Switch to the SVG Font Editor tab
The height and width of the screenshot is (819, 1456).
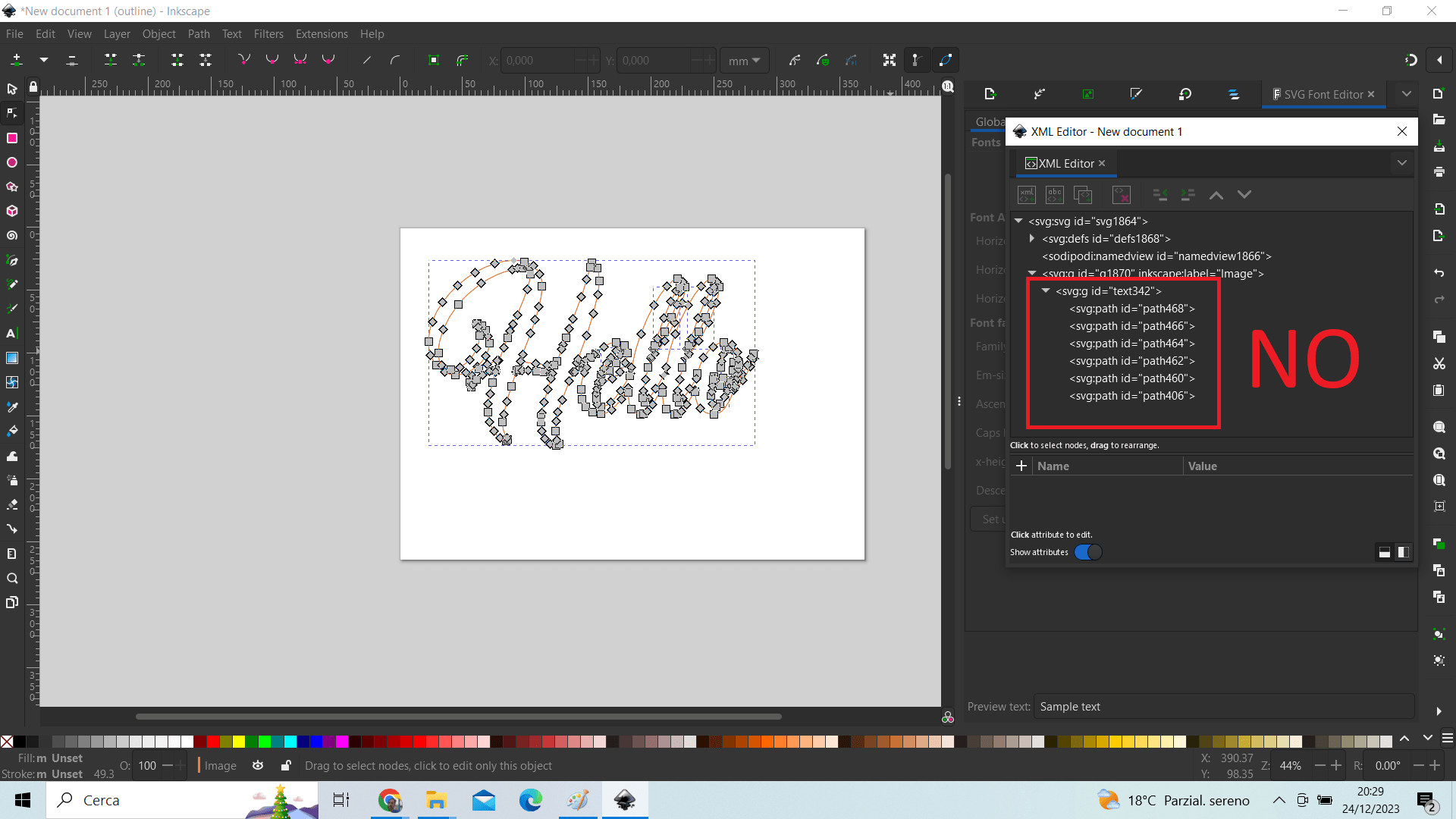tap(1323, 94)
